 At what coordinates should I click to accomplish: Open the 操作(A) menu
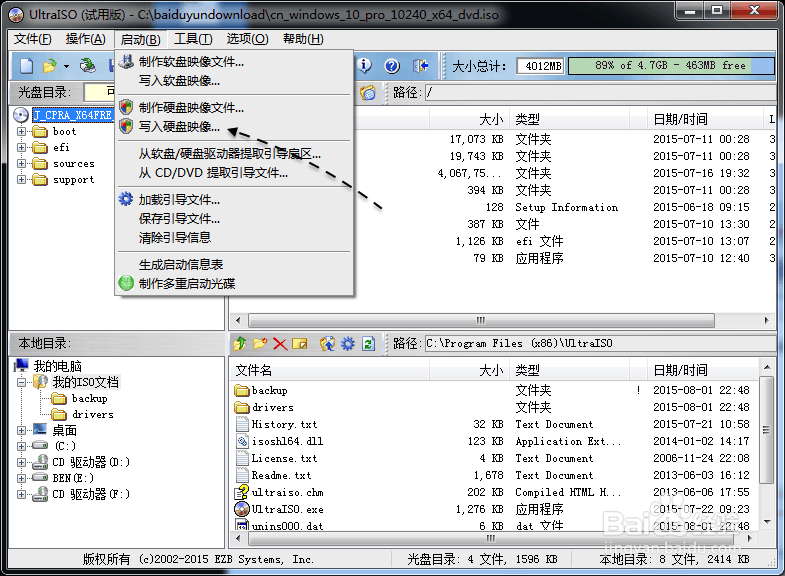[86, 39]
